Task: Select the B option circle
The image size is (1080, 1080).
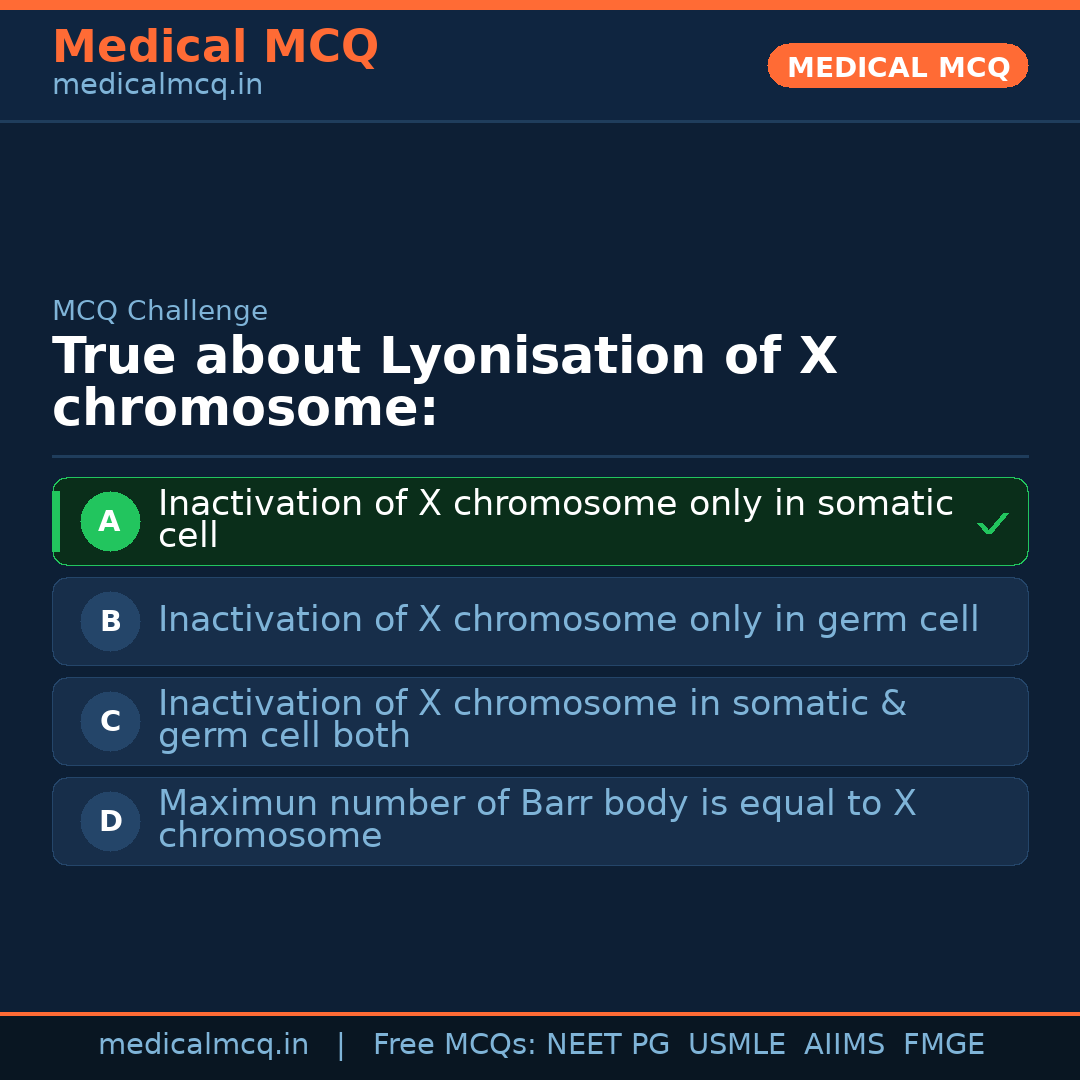Action: coord(110,621)
